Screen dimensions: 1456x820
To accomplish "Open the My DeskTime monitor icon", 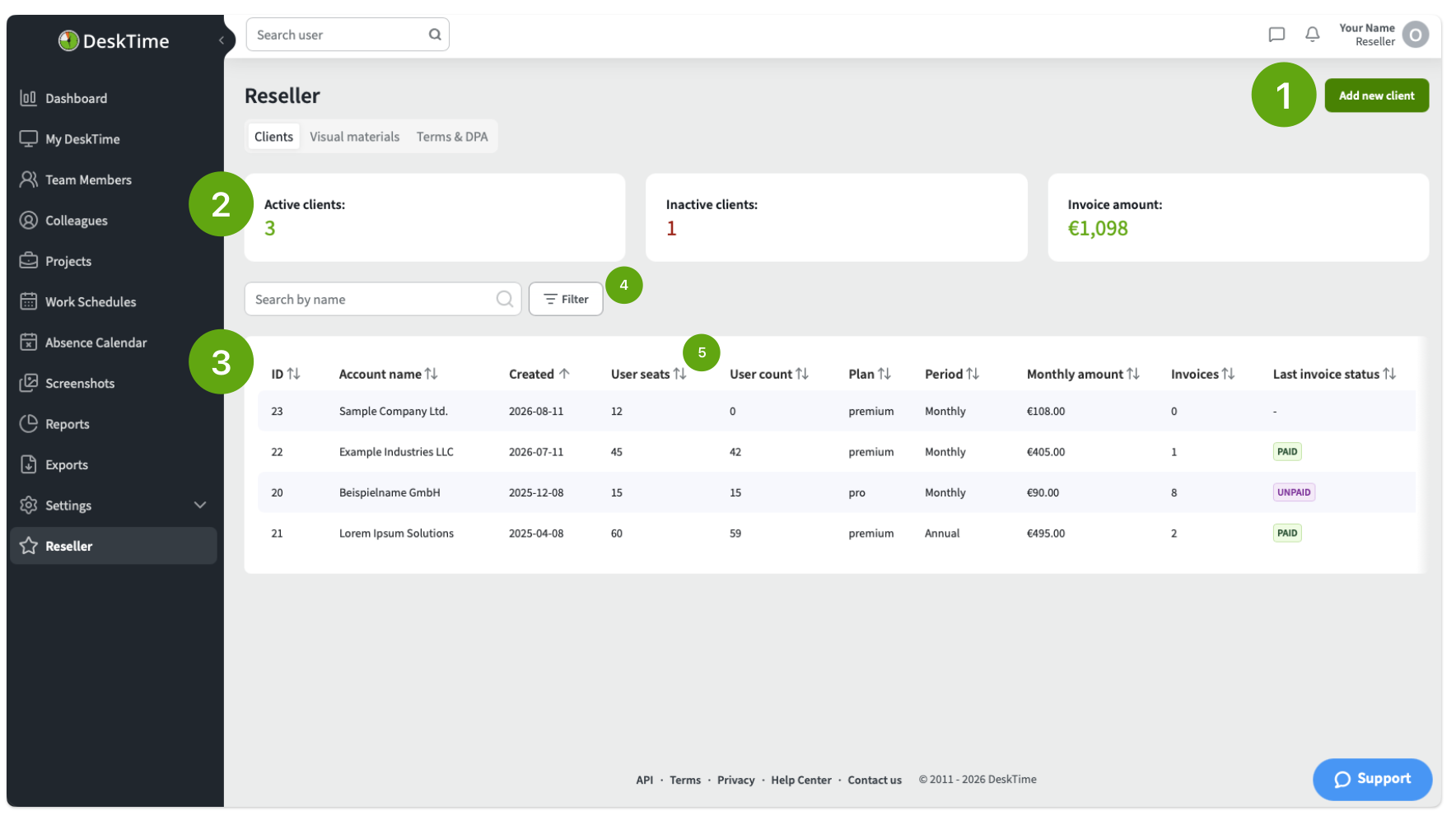I will (x=29, y=139).
